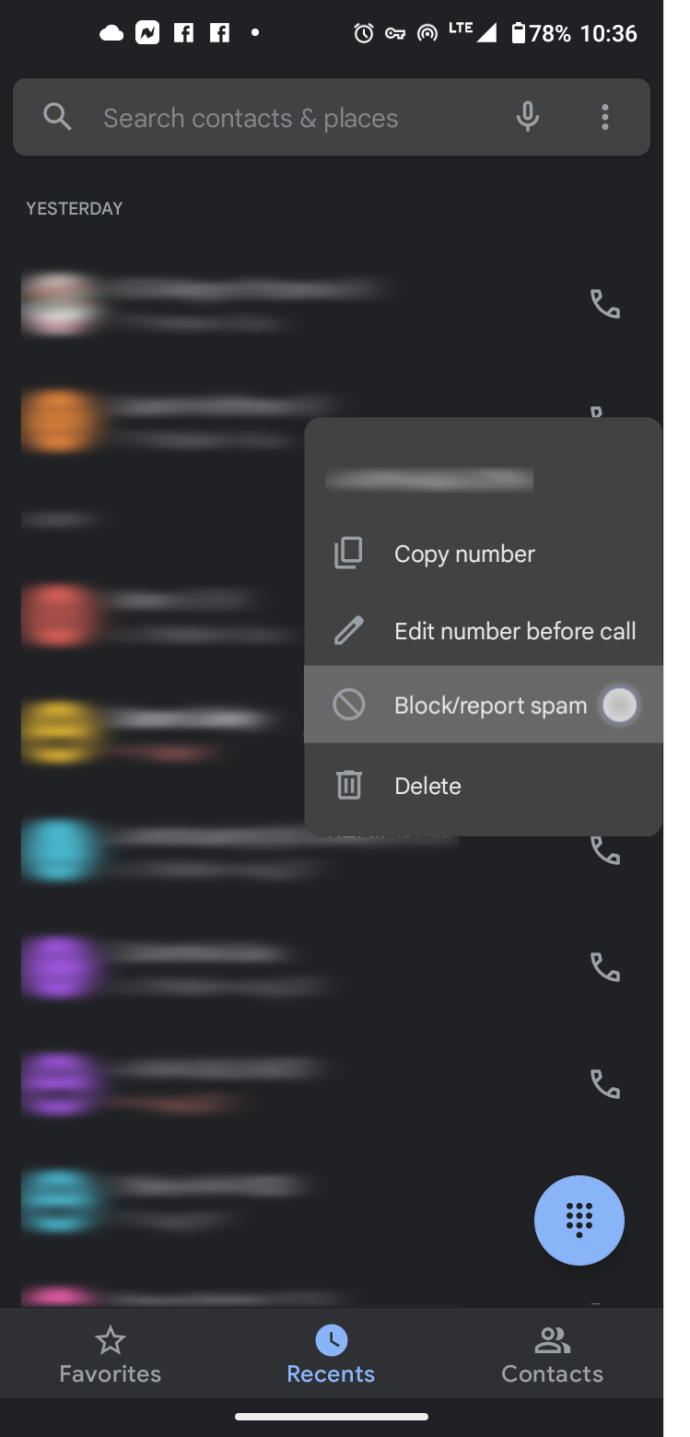Tap the bottom home gesture bar
Screen dimensions: 690x1437
[331, 1416]
